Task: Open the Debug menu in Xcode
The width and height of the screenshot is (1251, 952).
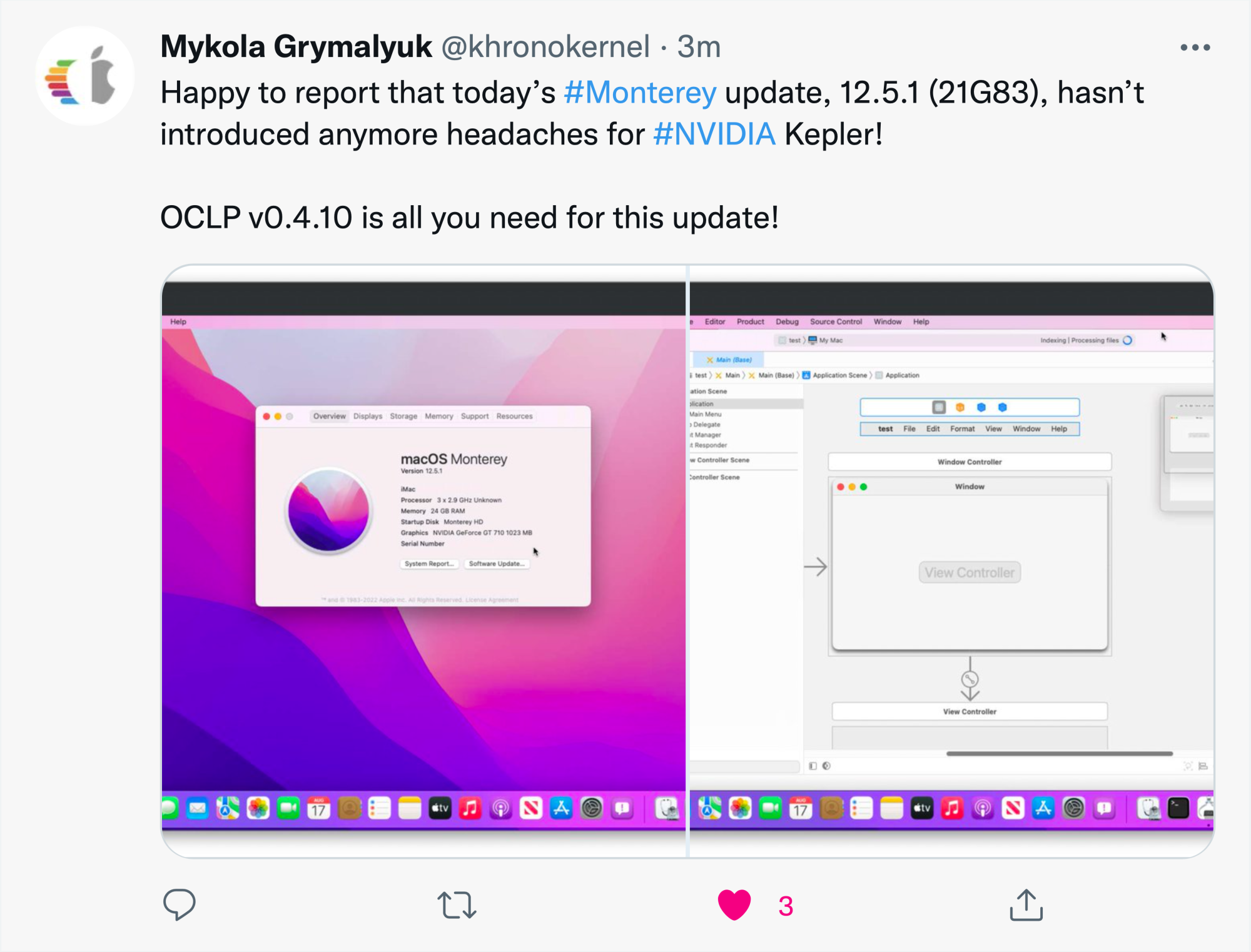Action: [787, 322]
